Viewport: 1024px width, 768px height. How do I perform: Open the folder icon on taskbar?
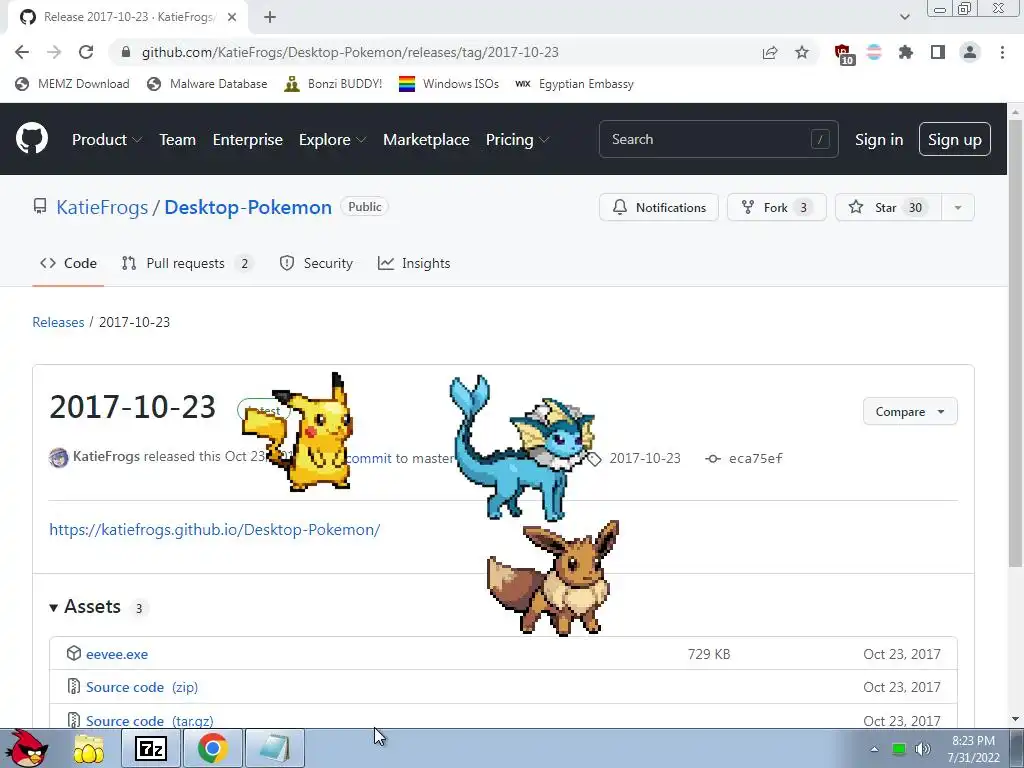[x=88, y=748]
